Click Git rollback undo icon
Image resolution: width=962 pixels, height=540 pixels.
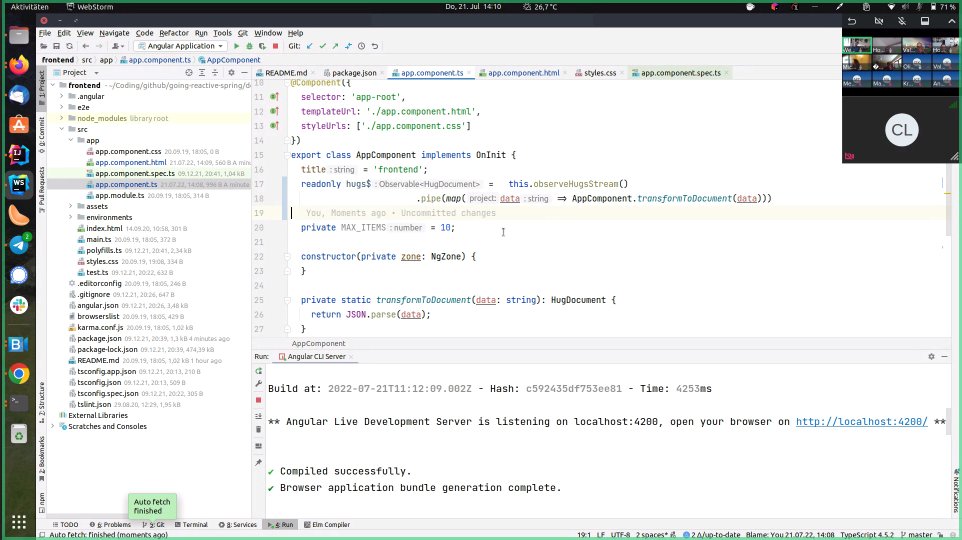pos(374,46)
